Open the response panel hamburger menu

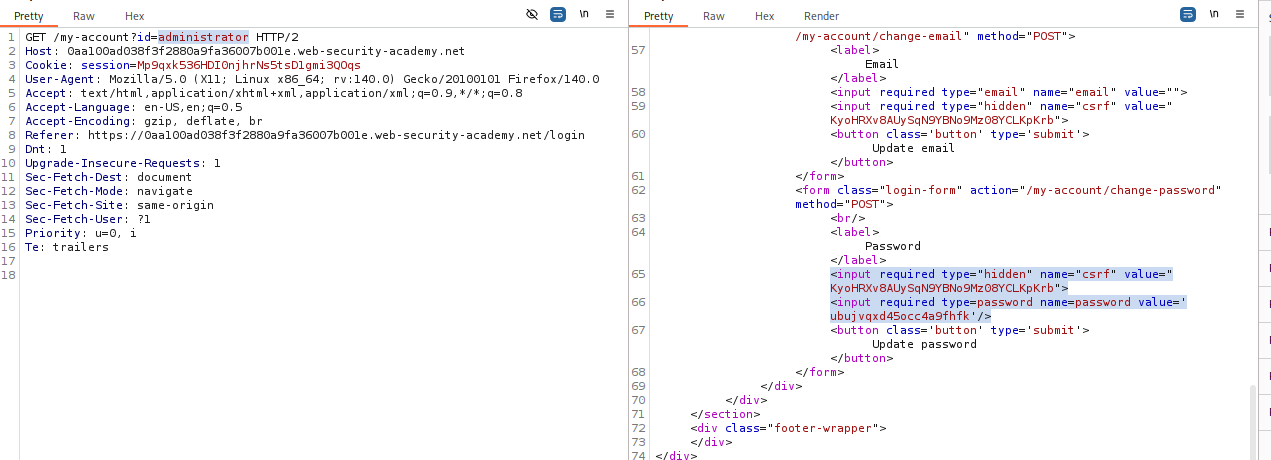click(x=1240, y=15)
